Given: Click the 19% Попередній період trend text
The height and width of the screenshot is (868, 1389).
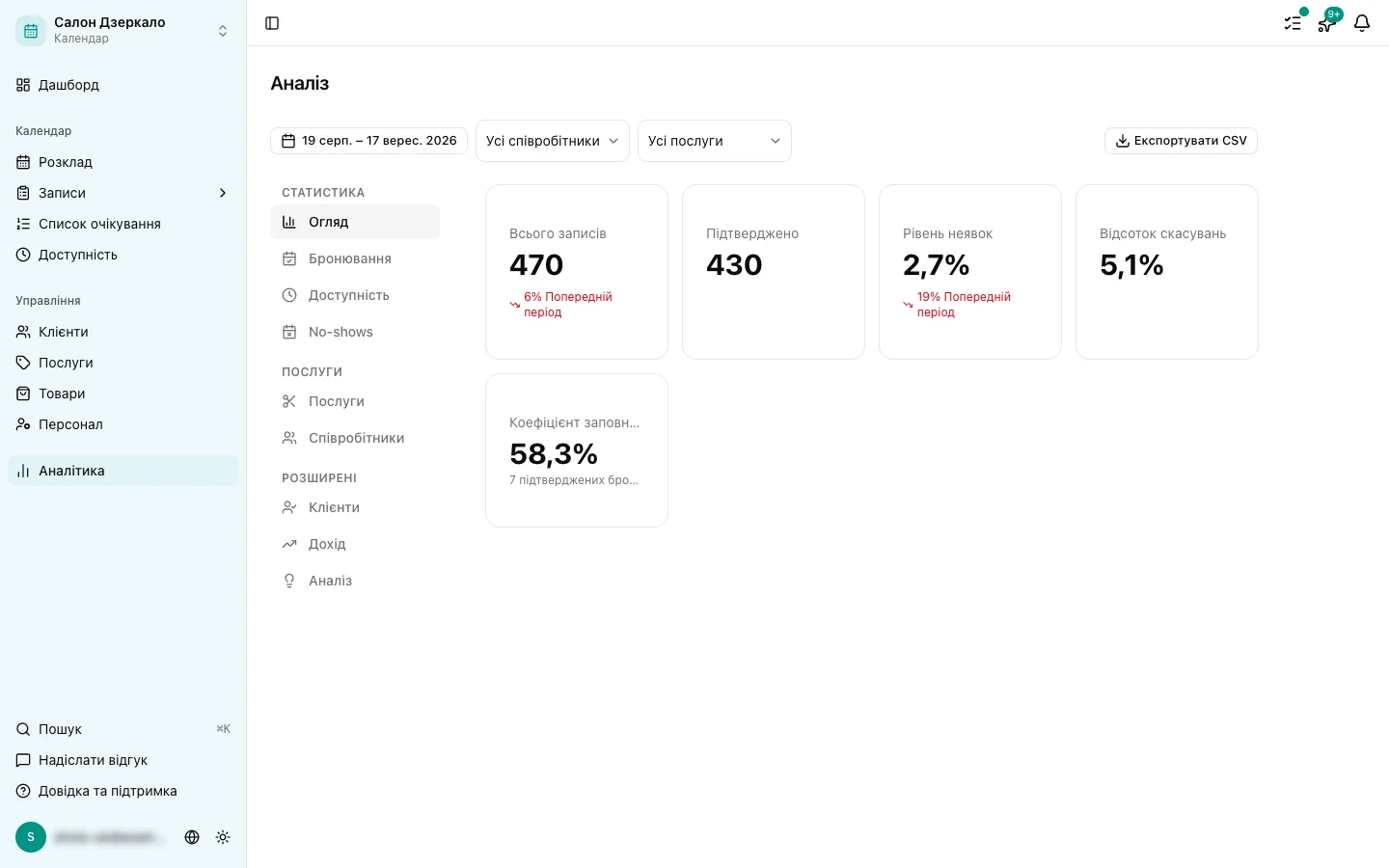Looking at the screenshot, I should point(964,304).
